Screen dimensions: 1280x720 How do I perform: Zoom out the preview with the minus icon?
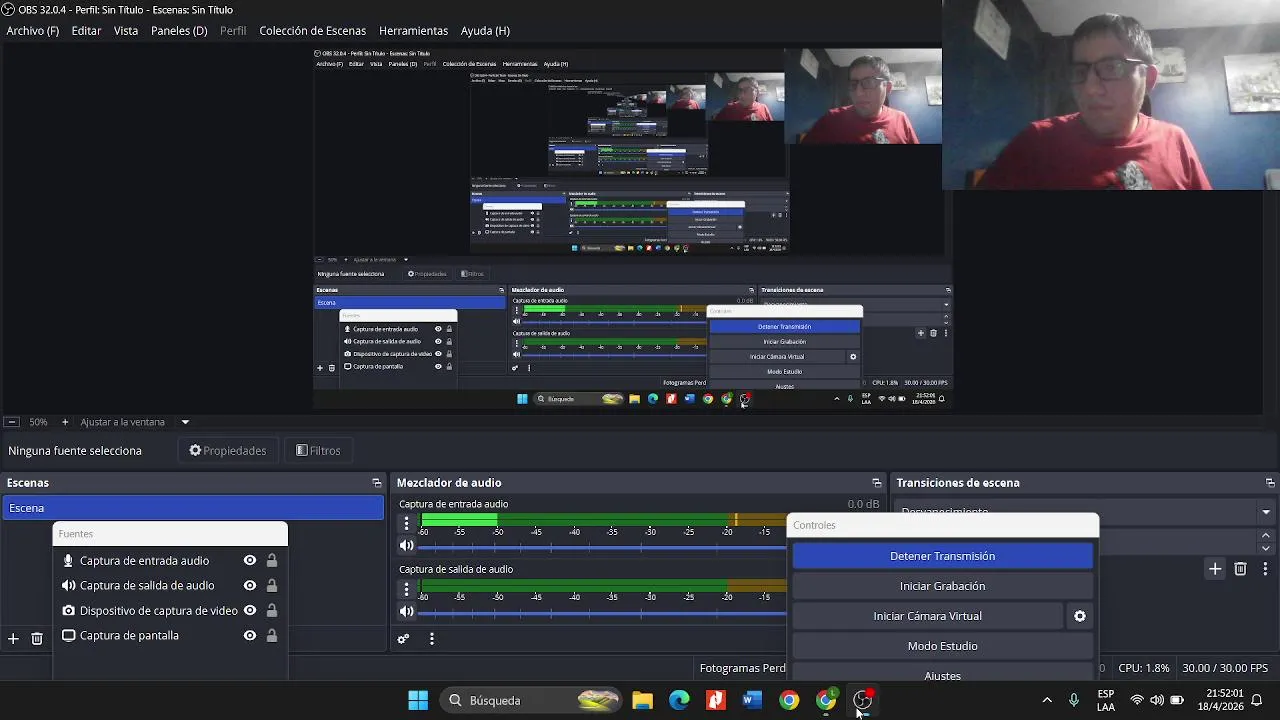11,422
